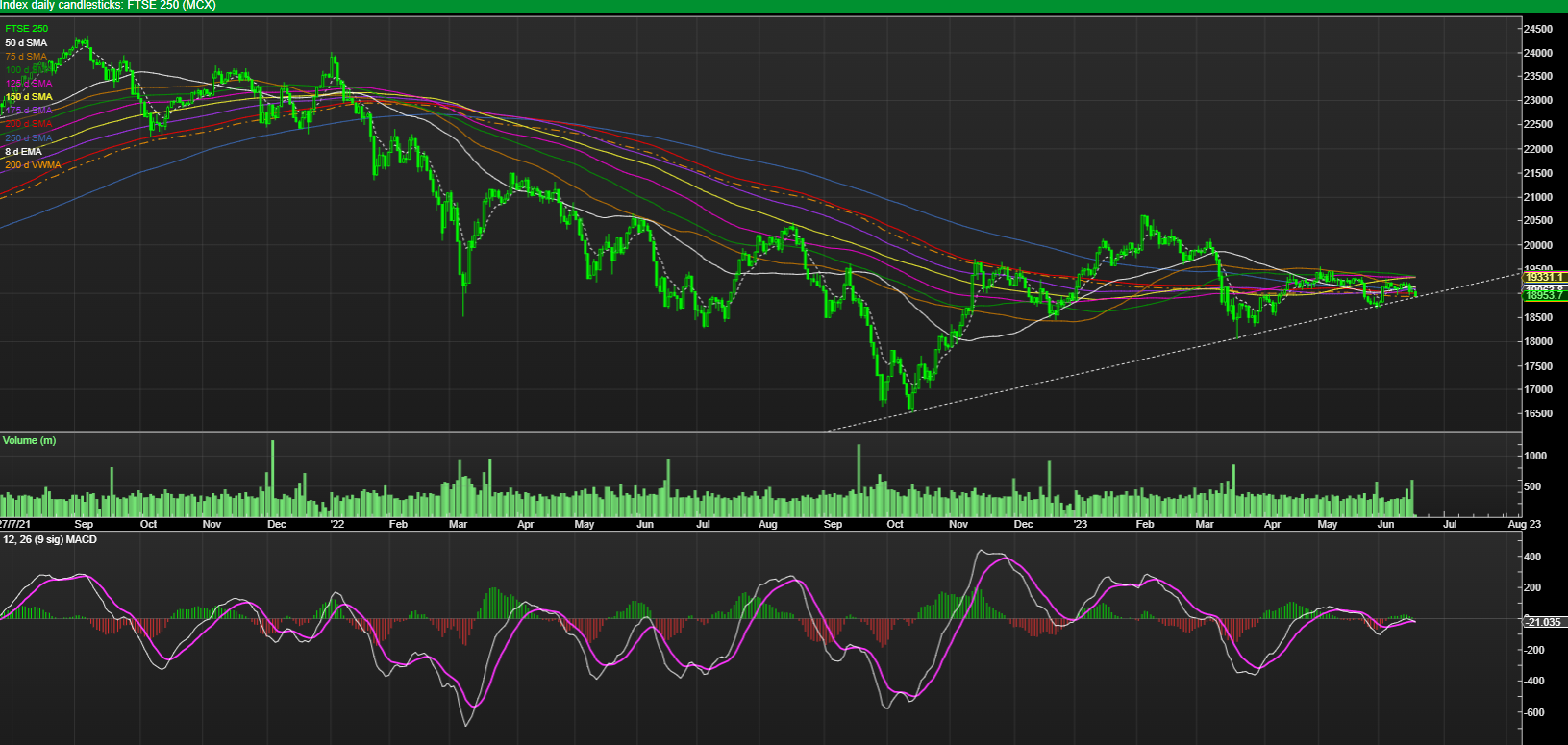Click the red '200 d SMA' legend label
Viewport: 1568px width, 745px height.
[x=29, y=124]
